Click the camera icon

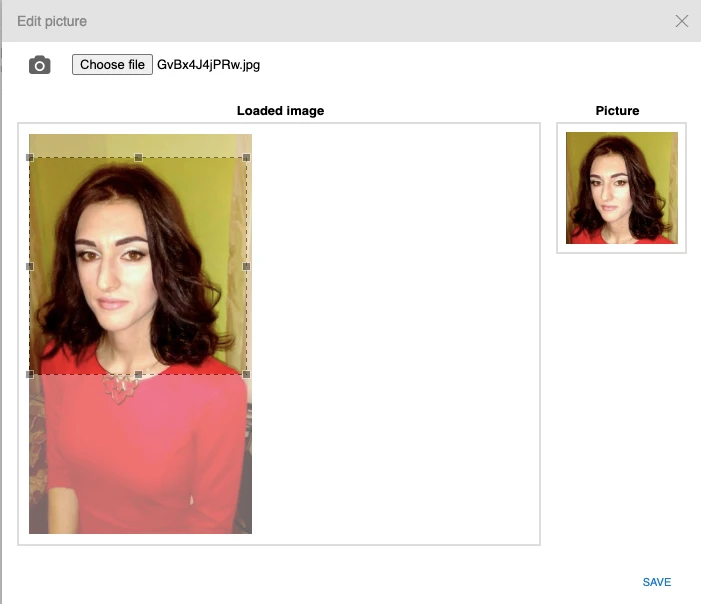click(x=39, y=66)
